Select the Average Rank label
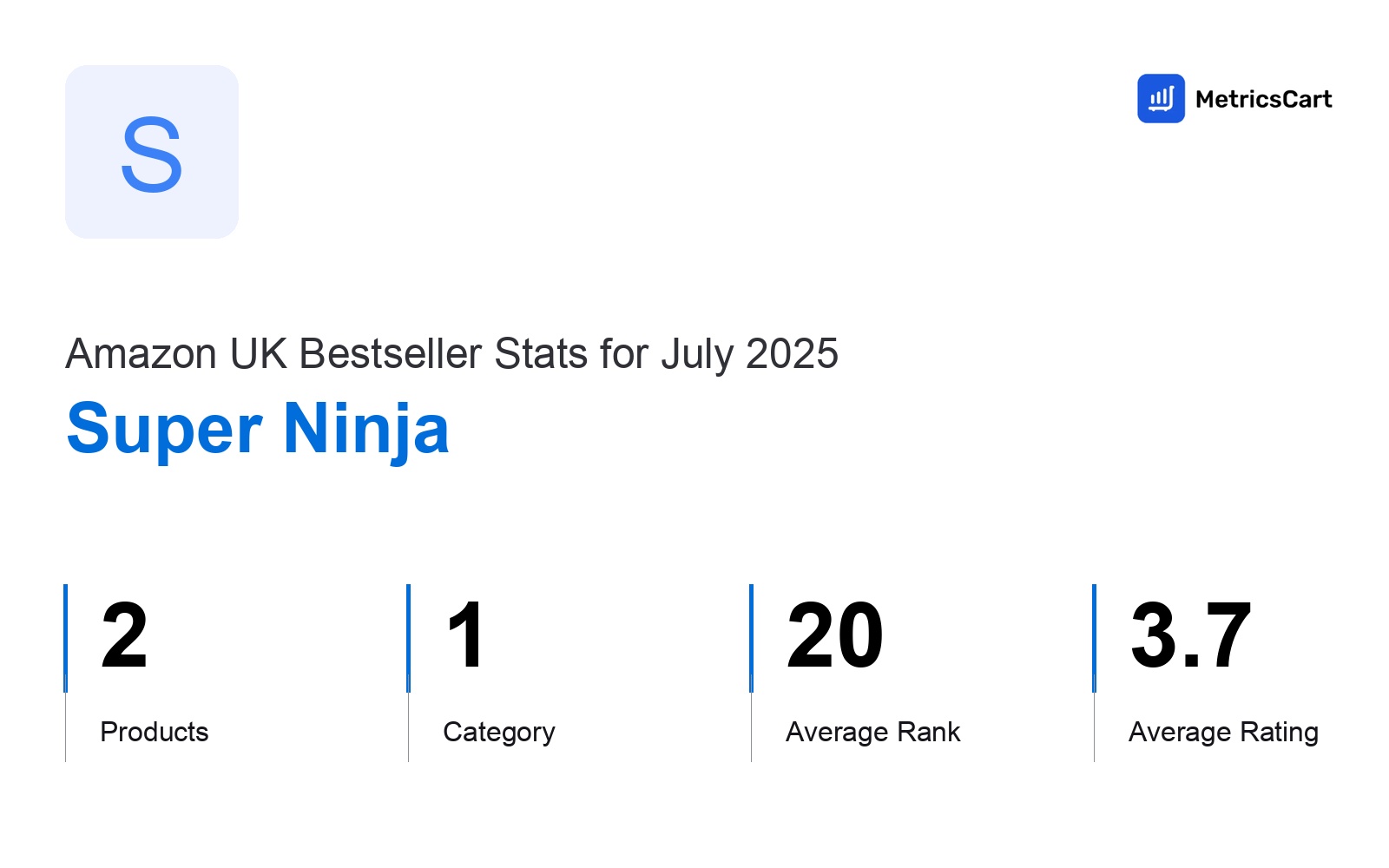1389x868 pixels. click(873, 732)
